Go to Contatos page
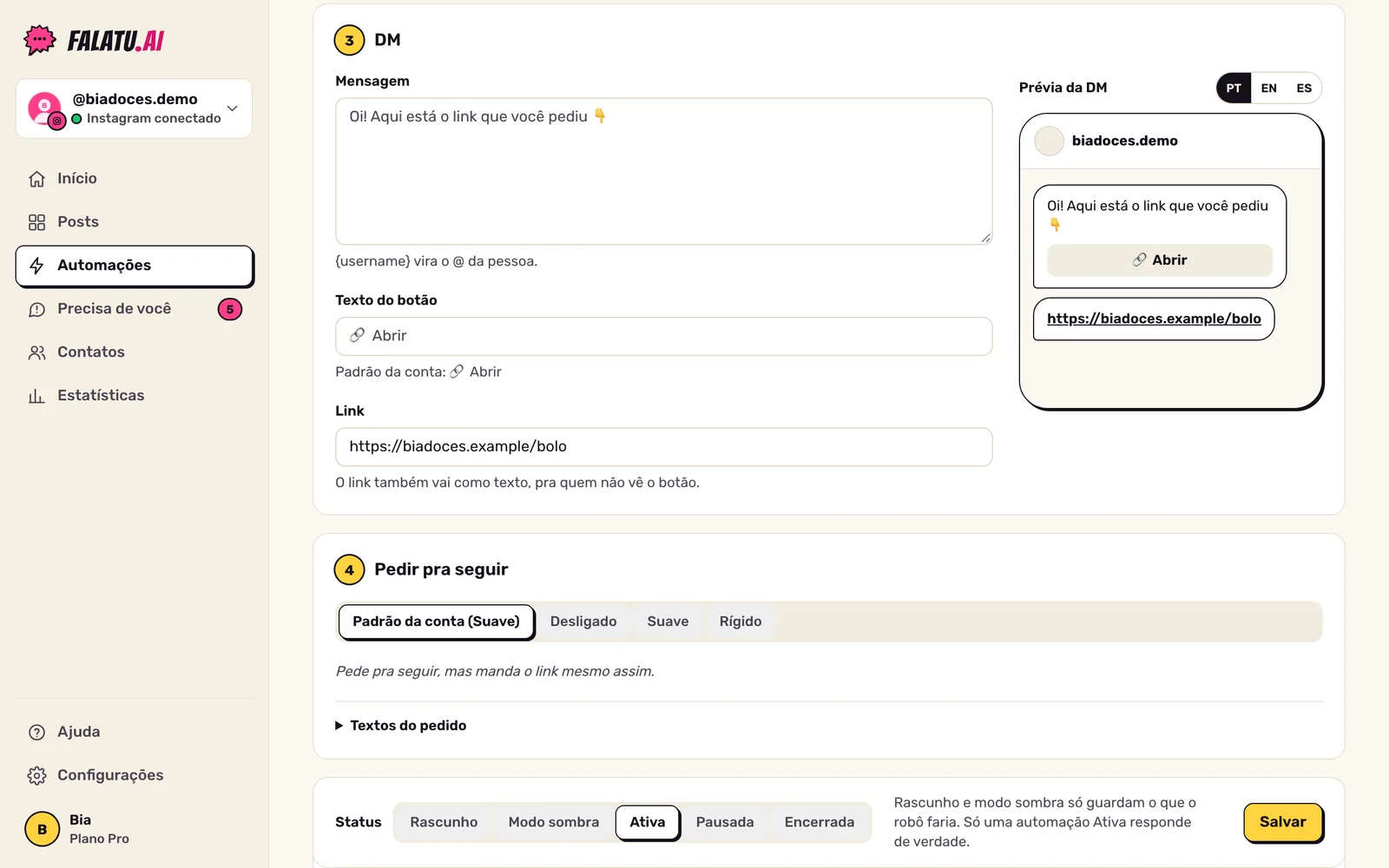Image resolution: width=1389 pixels, height=868 pixels. pyautogui.click(x=135, y=352)
